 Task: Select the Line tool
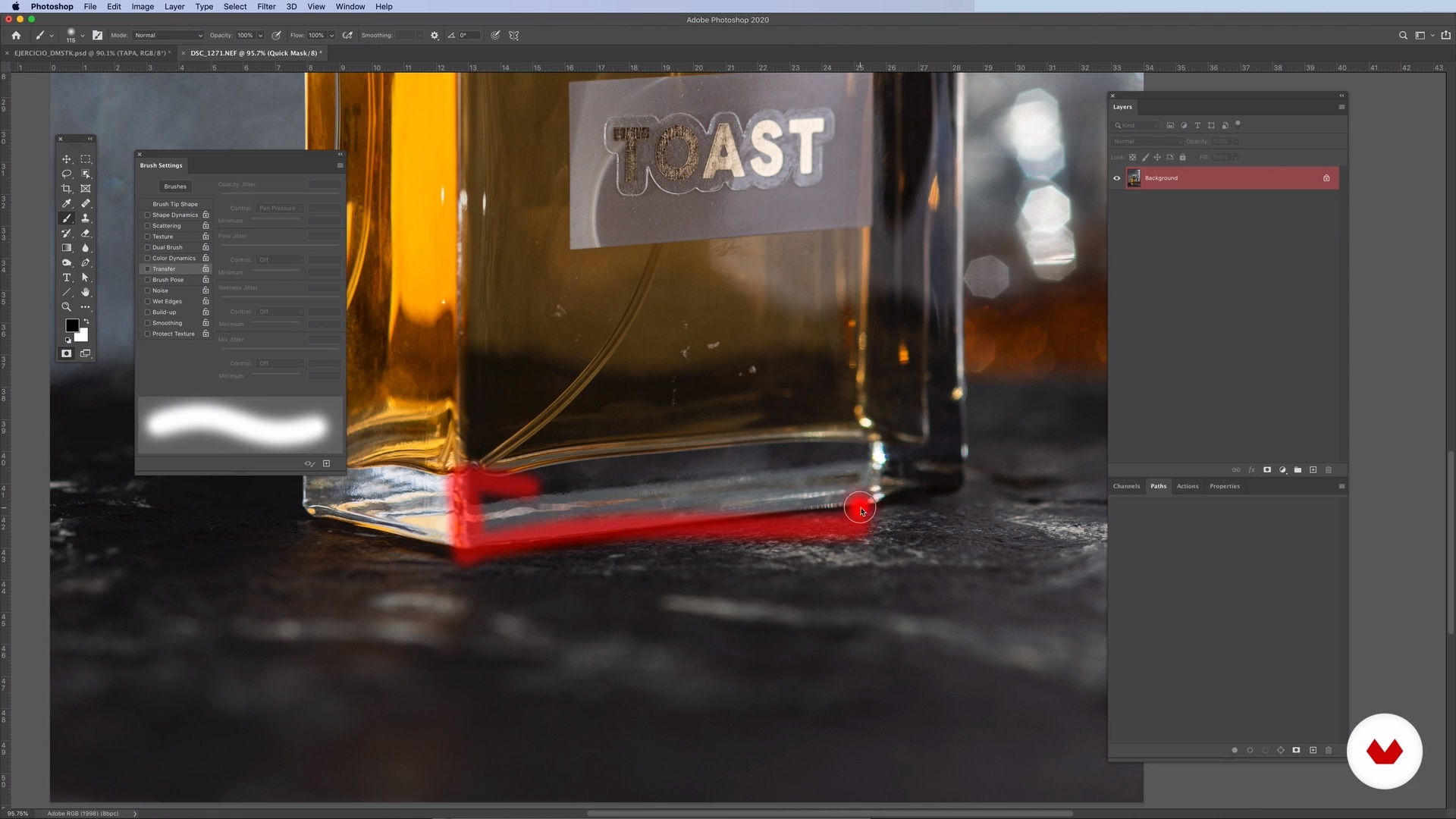click(x=67, y=292)
